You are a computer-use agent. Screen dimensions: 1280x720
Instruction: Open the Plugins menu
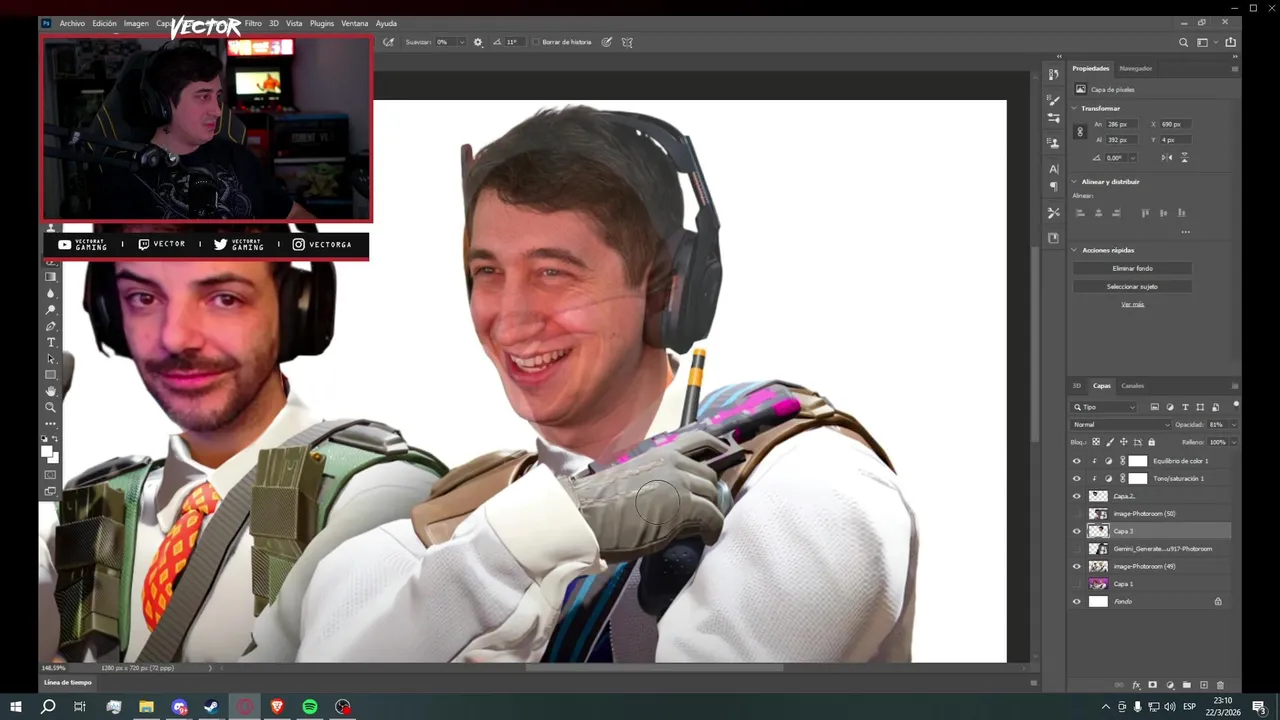pyautogui.click(x=322, y=23)
